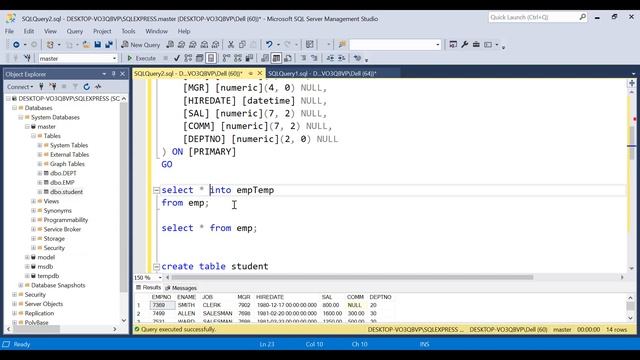Toggle IntelliSense Enabled button
640x360 pixels.
[x=211, y=58]
